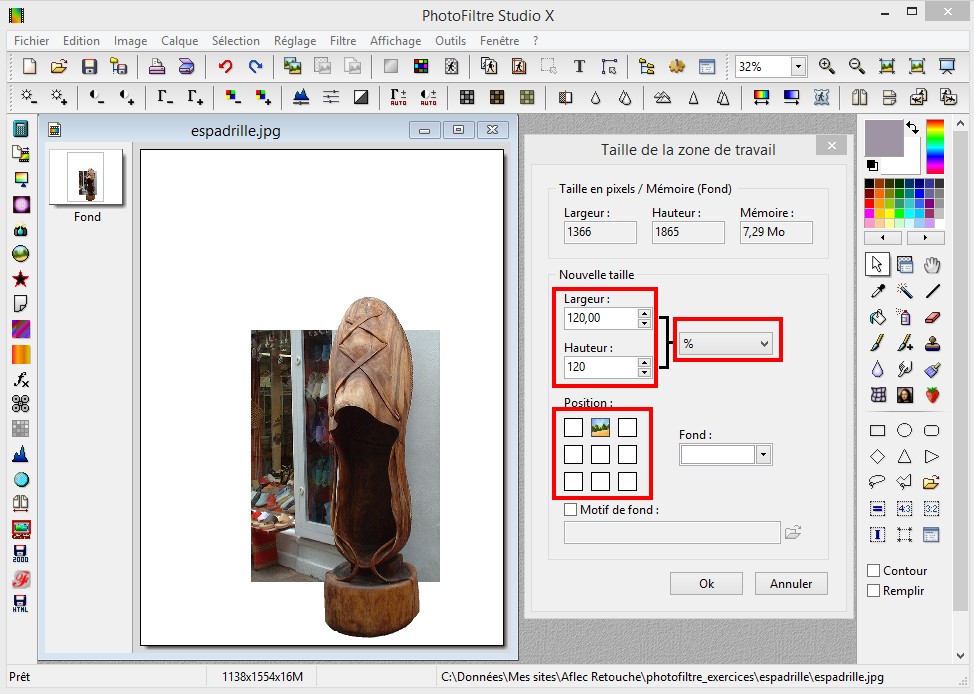Decrease Largeur with the down spinner arrow
The height and width of the screenshot is (694, 974).
pos(644,323)
